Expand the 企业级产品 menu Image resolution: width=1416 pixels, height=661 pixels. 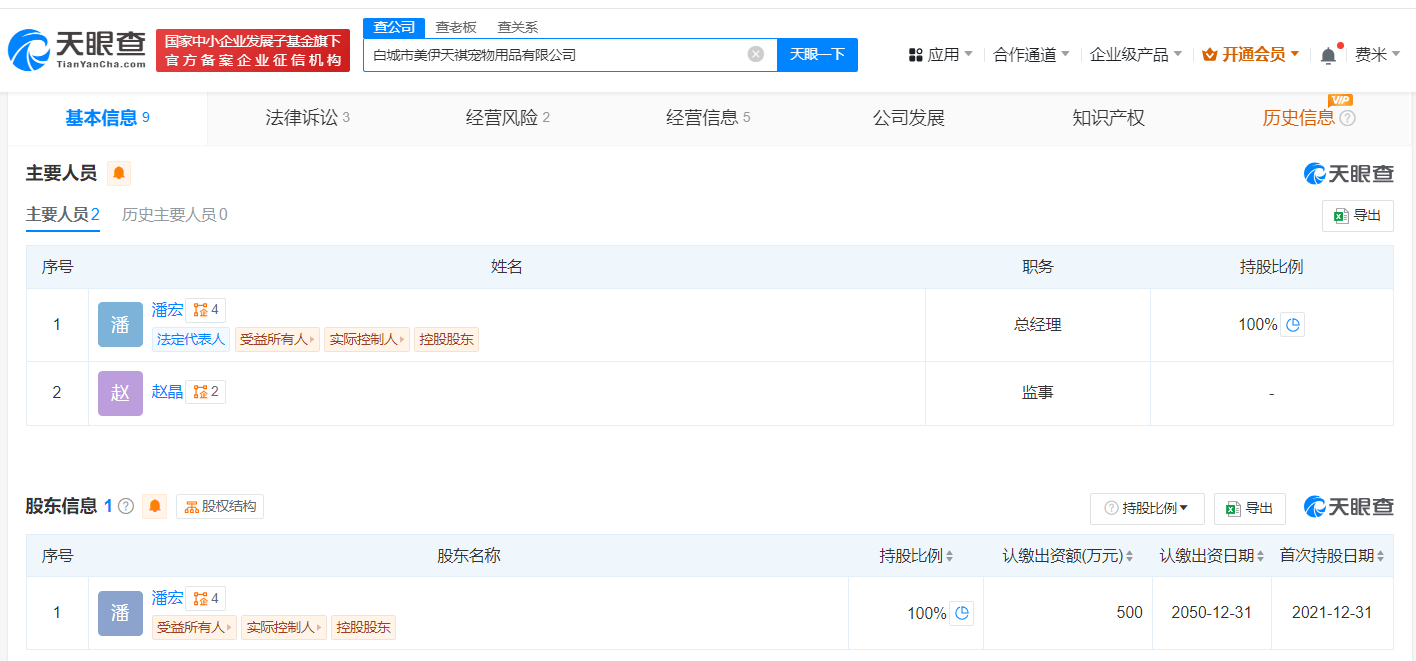[1135, 55]
